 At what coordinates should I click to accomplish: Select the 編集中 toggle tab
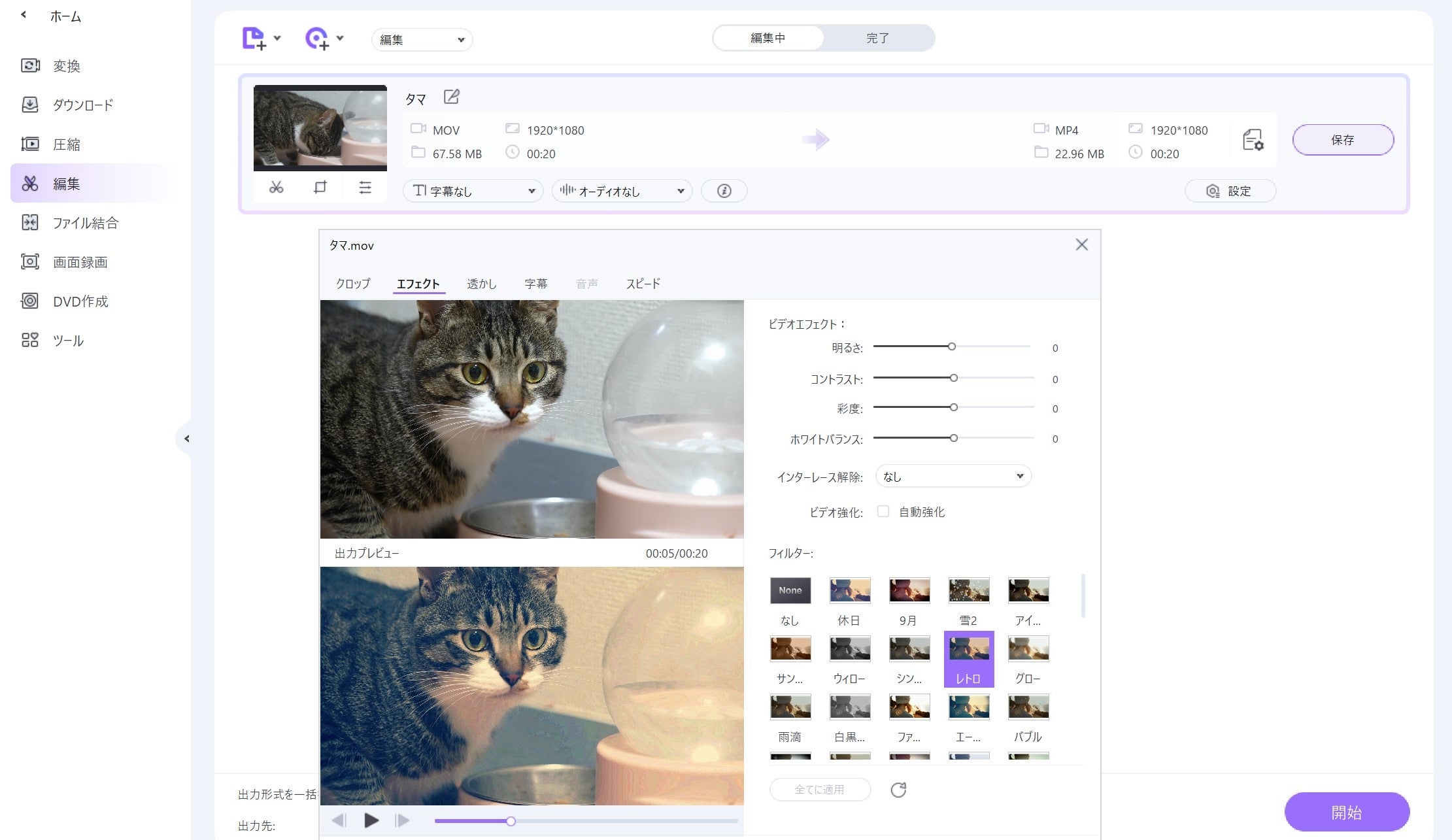click(x=768, y=38)
